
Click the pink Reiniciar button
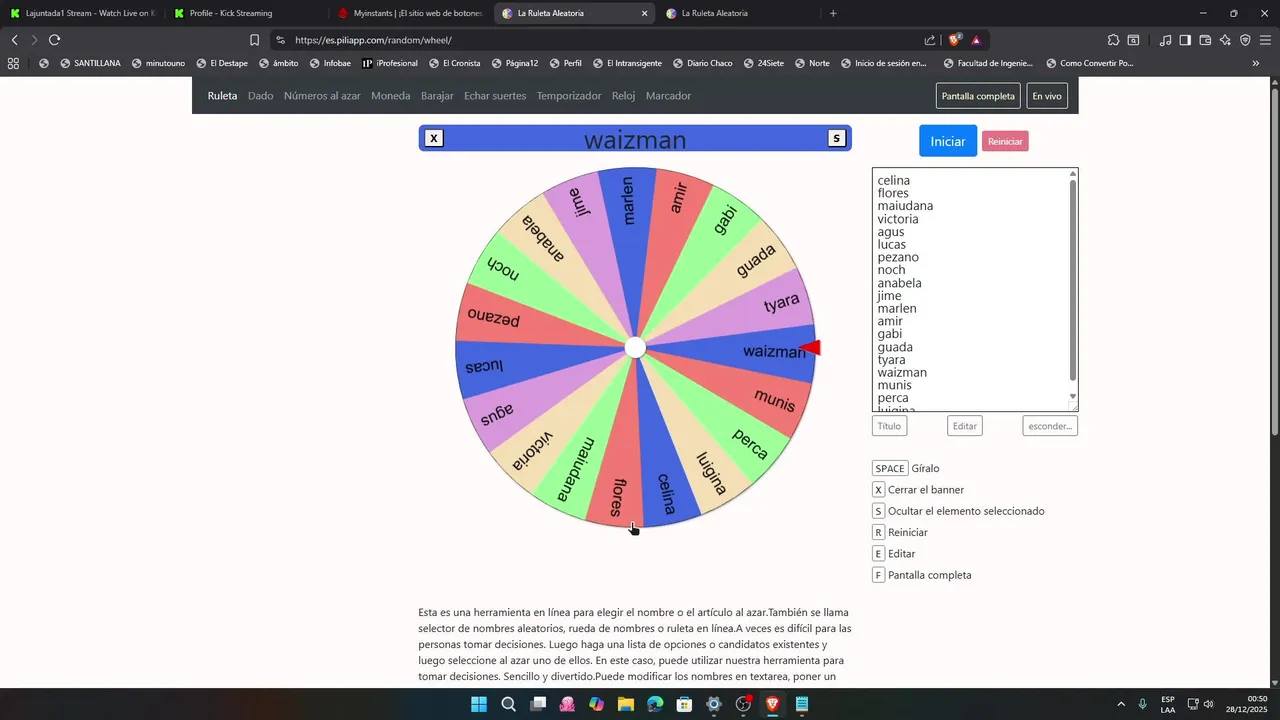pos(1005,141)
